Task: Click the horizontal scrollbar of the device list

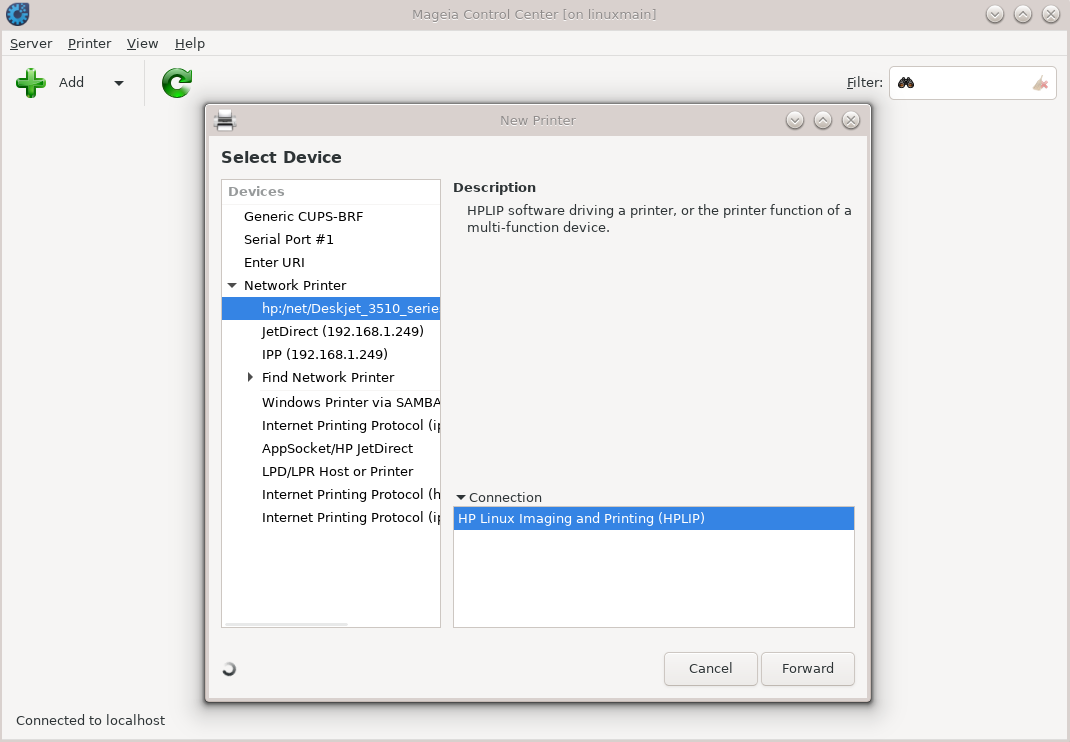Action: pos(286,624)
